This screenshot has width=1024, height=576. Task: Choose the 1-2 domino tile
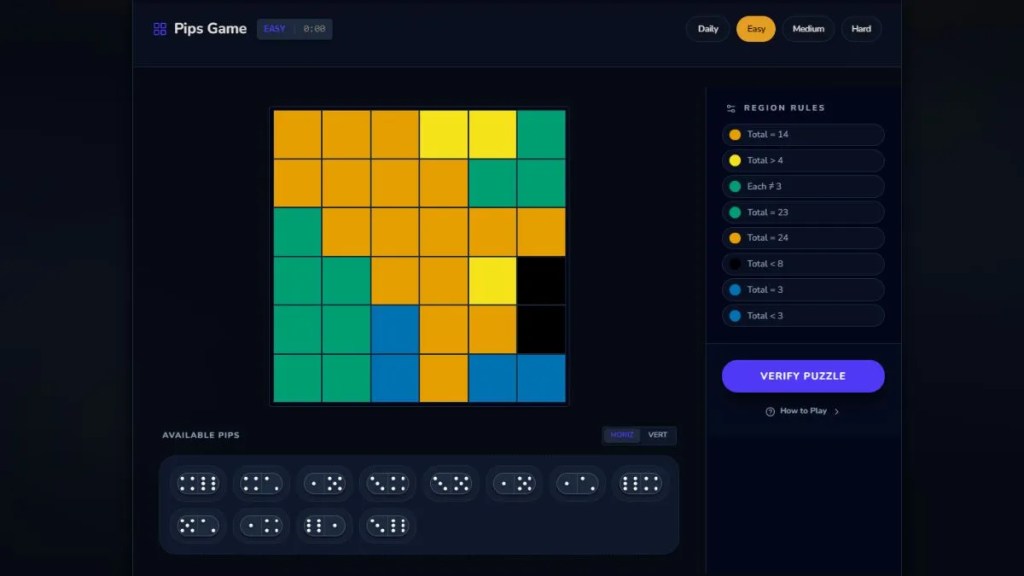coord(577,484)
